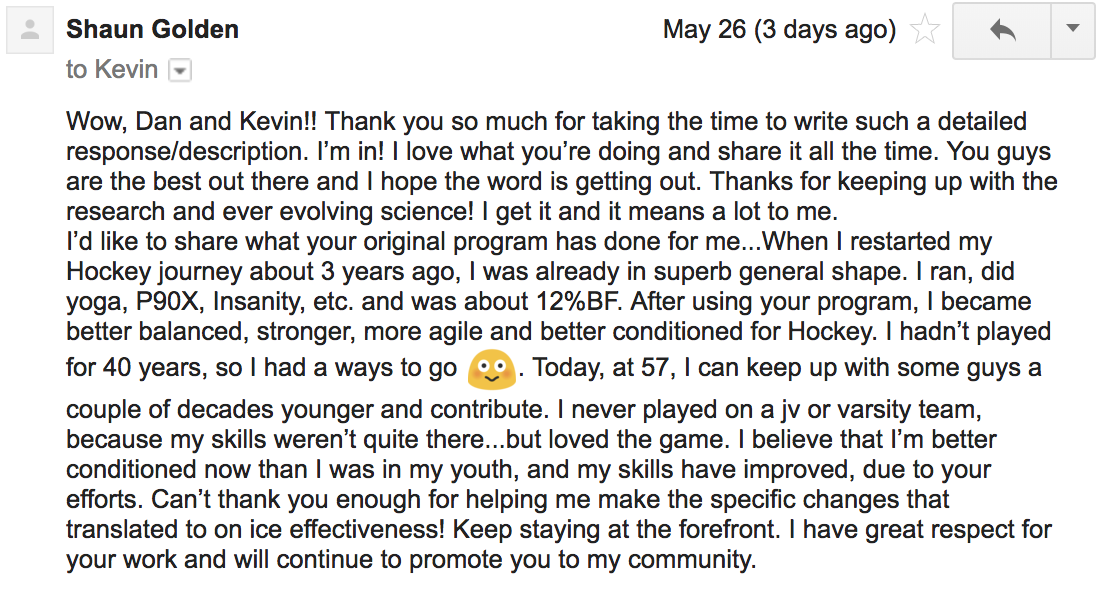Image resolution: width=1104 pixels, height=594 pixels.
Task: Place cursor on "Today, at 57" text
Action: coord(600,367)
